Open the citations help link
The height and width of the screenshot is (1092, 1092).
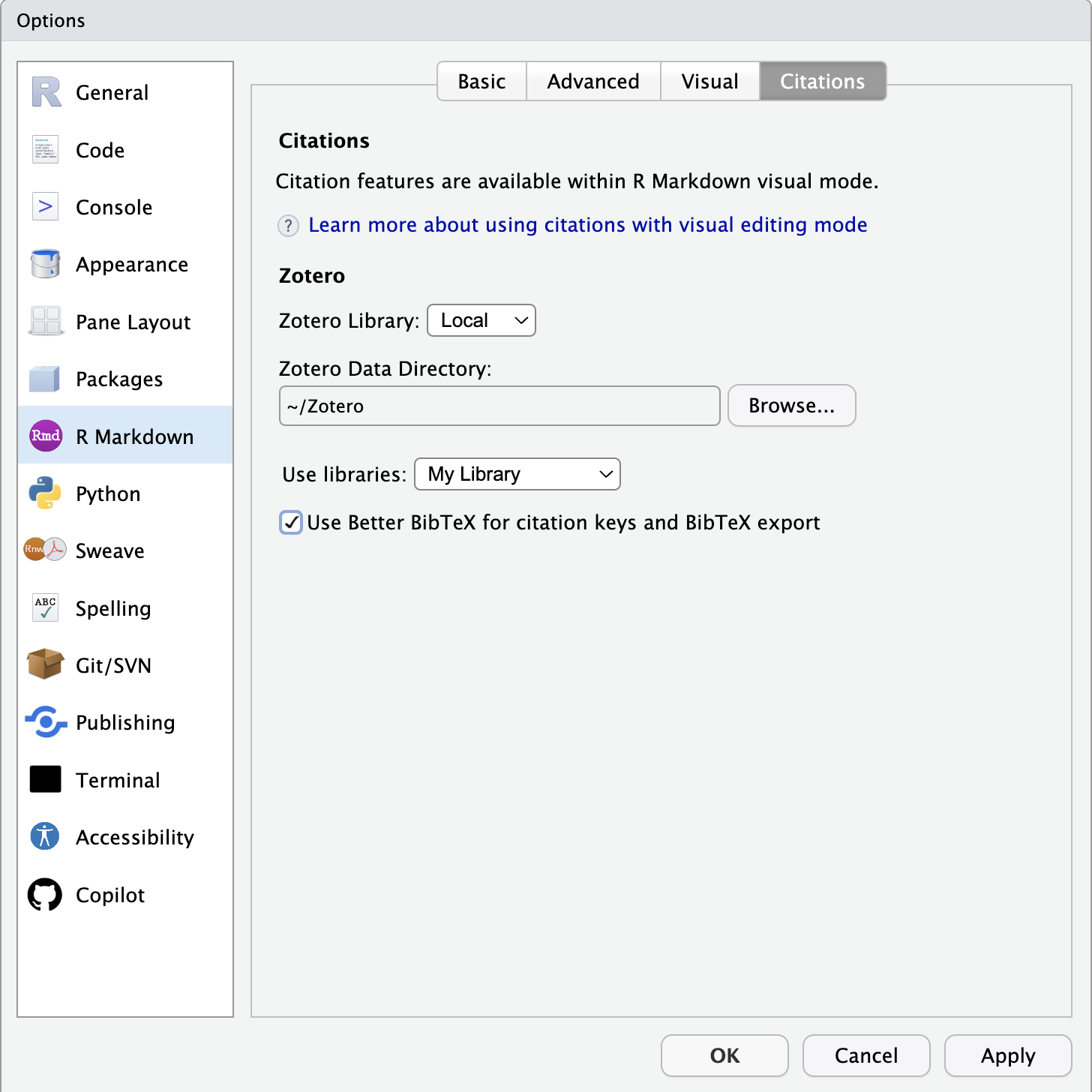(588, 225)
